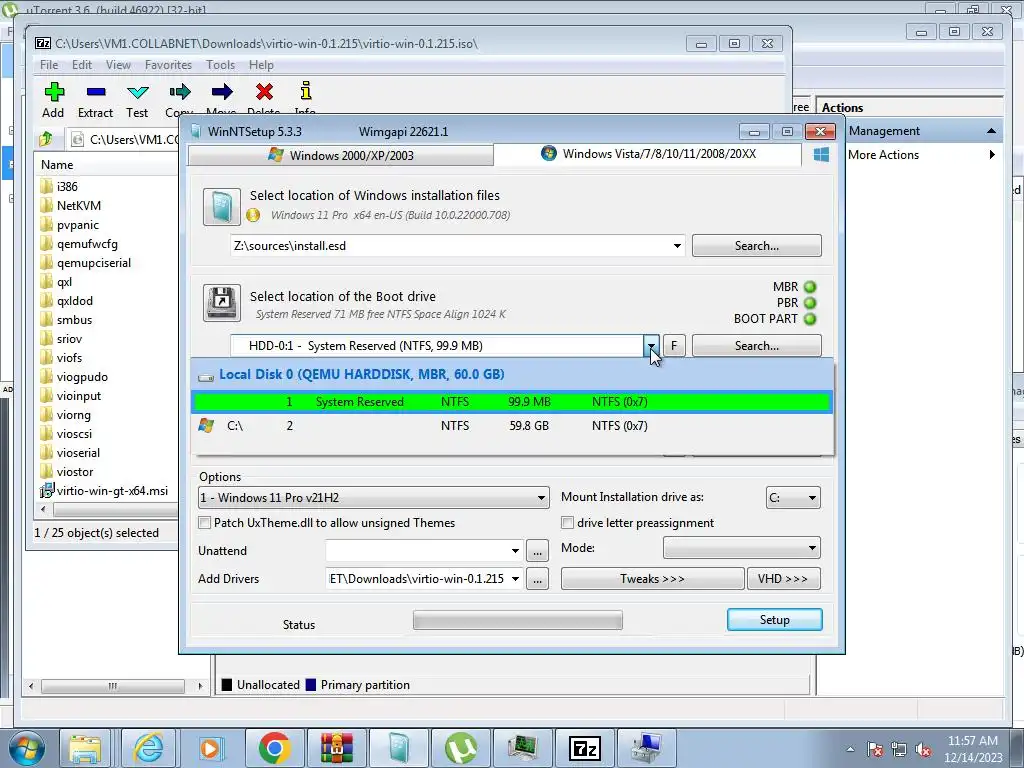Screen dimensions: 1024x768
Task: Expand More Actions submenu arrow
Action: point(992,155)
